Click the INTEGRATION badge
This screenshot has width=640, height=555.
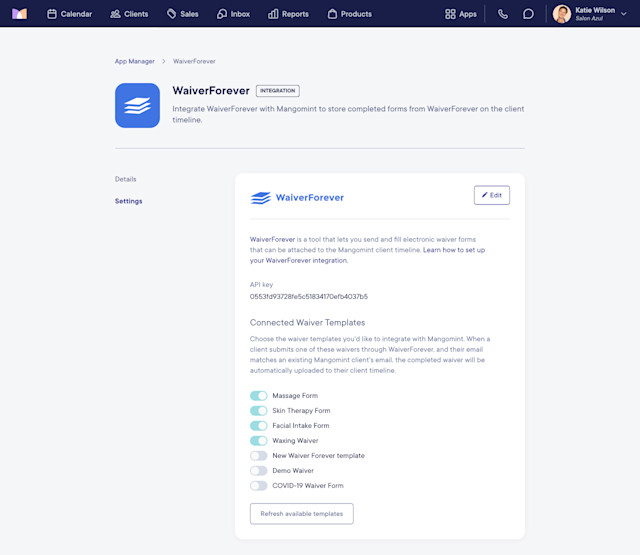click(278, 91)
